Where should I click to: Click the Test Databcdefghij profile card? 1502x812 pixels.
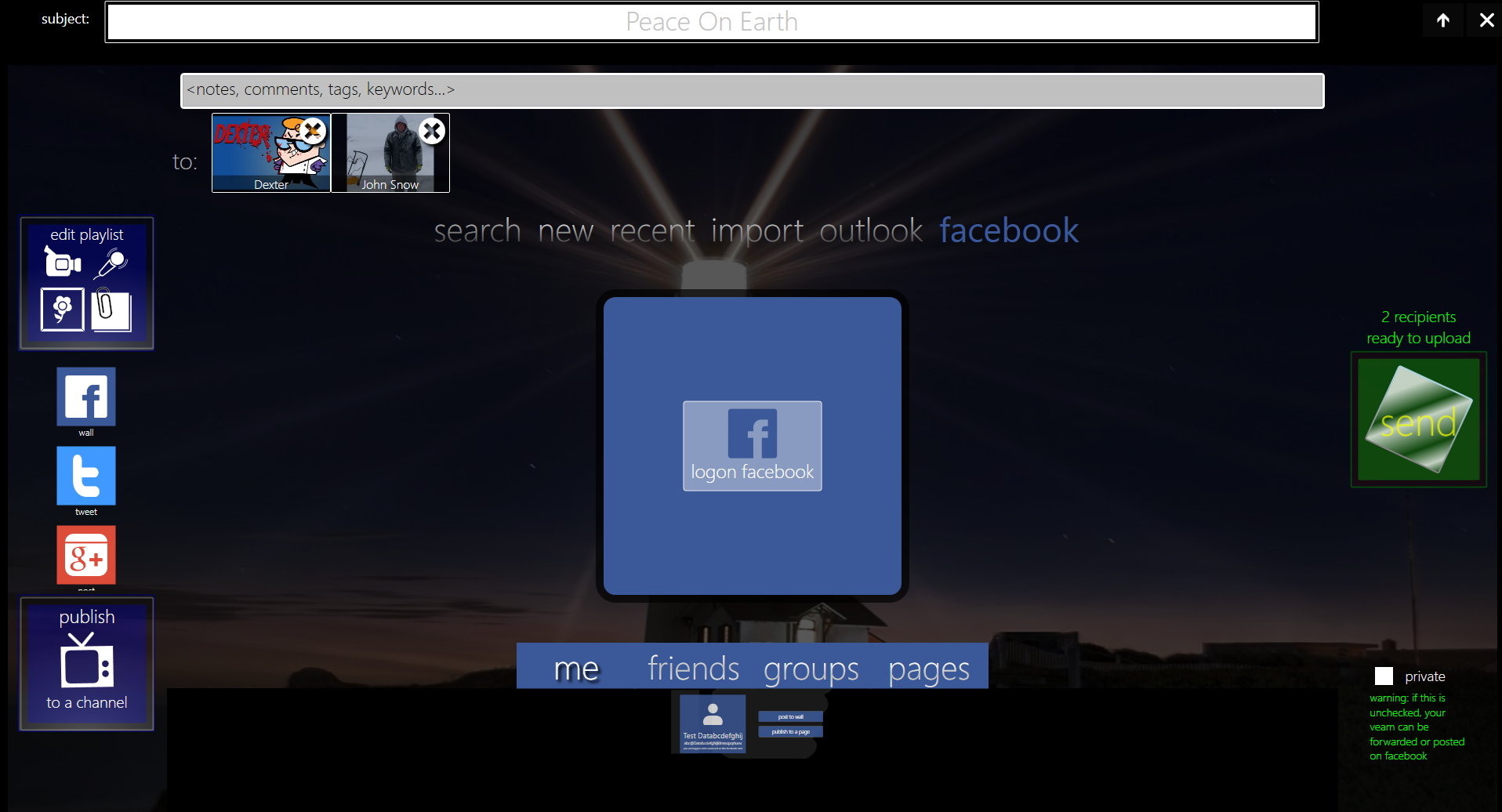click(713, 724)
